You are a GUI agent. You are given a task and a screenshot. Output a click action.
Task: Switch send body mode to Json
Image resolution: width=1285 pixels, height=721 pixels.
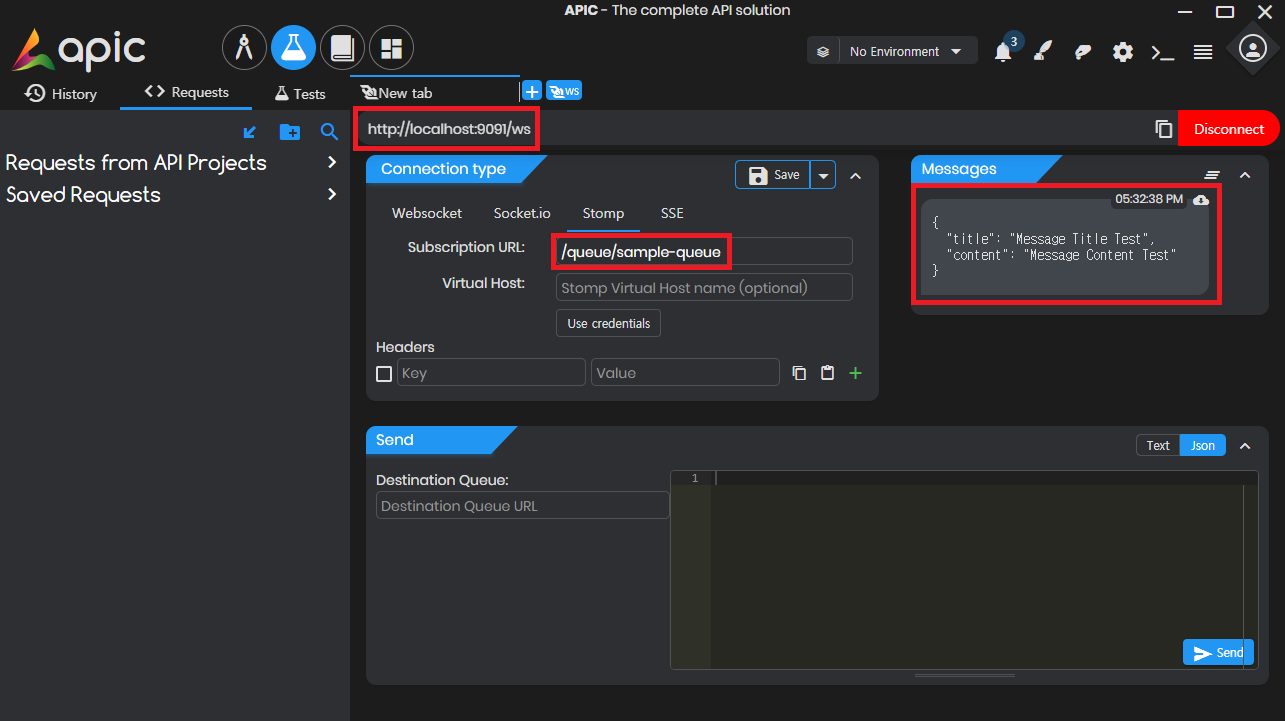[x=1203, y=445]
